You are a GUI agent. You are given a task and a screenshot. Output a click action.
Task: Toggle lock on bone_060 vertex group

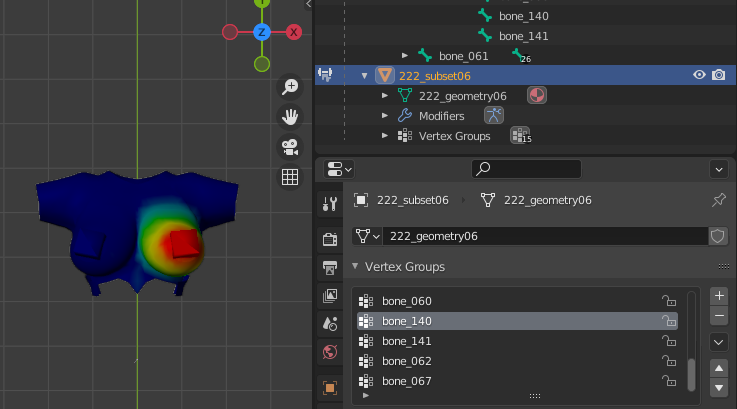point(669,300)
